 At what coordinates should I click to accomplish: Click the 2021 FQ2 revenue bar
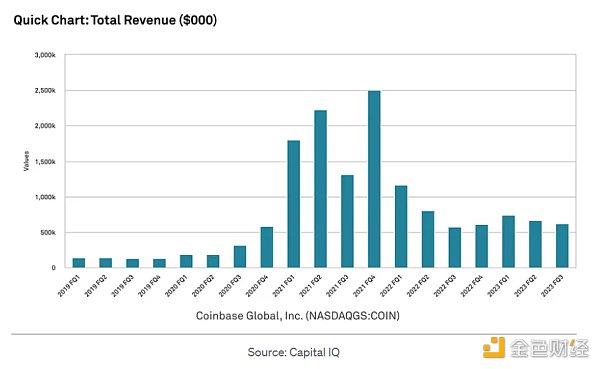321,189
